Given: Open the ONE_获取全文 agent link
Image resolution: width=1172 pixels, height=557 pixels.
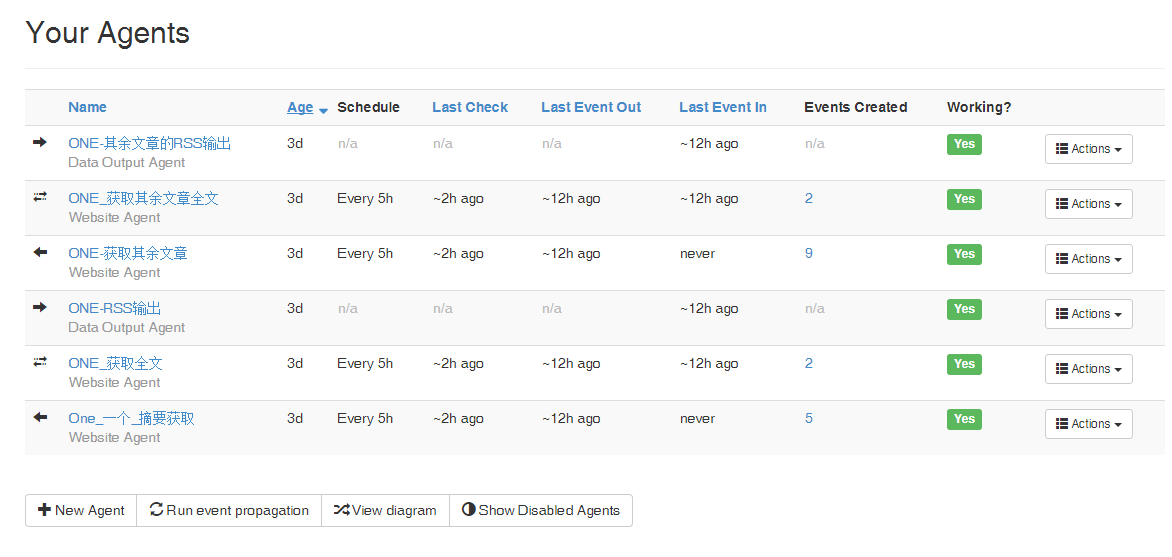Looking at the screenshot, I should tap(115, 363).
